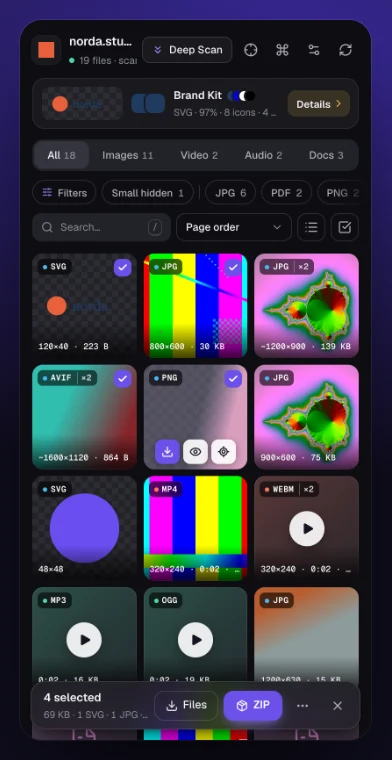Image resolution: width=392 pixels, height=760 pixels.
Task: Open the JPG 1200×630 gradient thumbnail
Action: coord(306,635)
